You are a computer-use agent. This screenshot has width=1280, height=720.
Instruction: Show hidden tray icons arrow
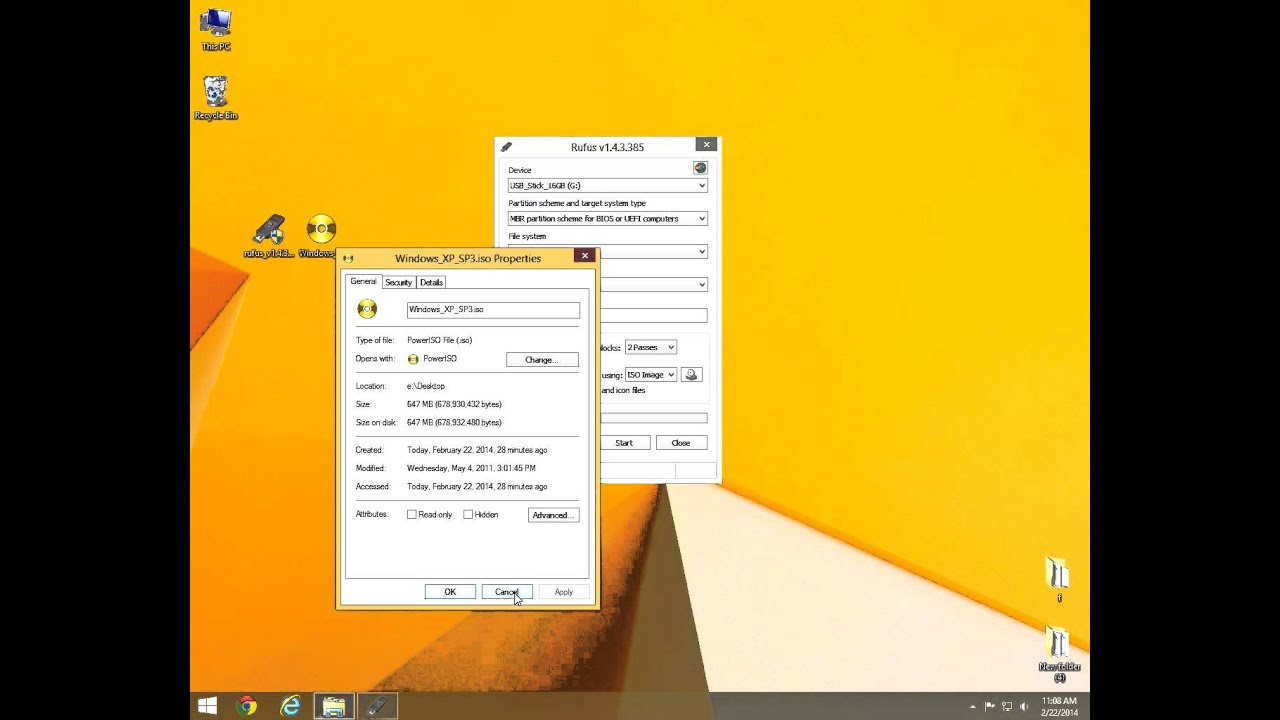pyautogui.click(x=972, y=706)
